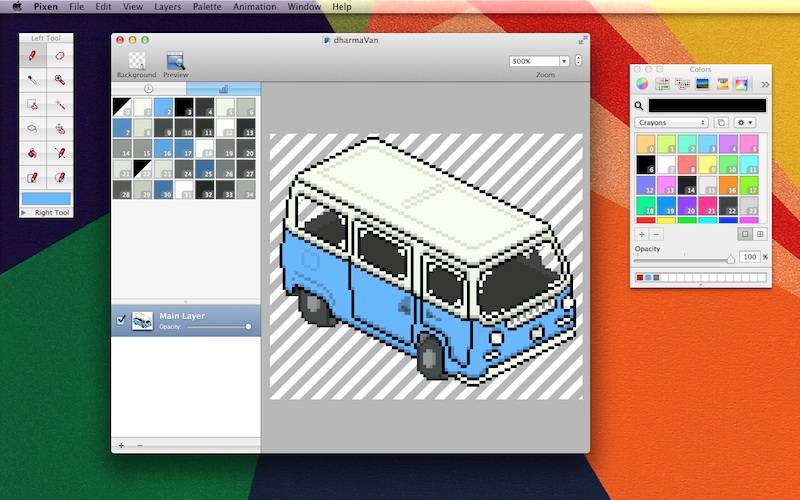Open the Crayons palette dropdown
Image resolution: width=800 pixels, height=500 pixels.
671,122
